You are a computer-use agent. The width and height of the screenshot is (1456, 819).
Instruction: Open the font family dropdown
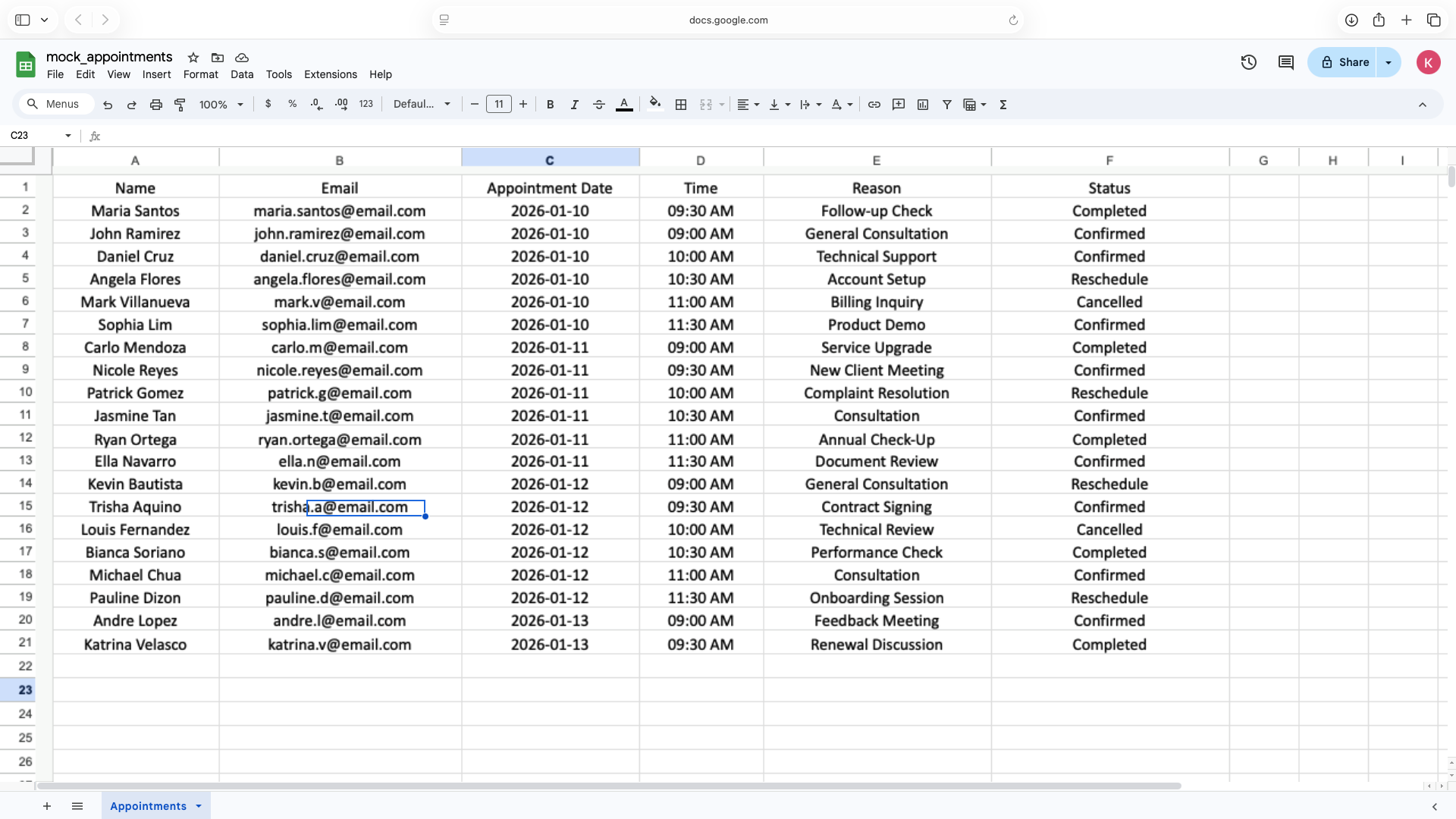click(422, 105)
